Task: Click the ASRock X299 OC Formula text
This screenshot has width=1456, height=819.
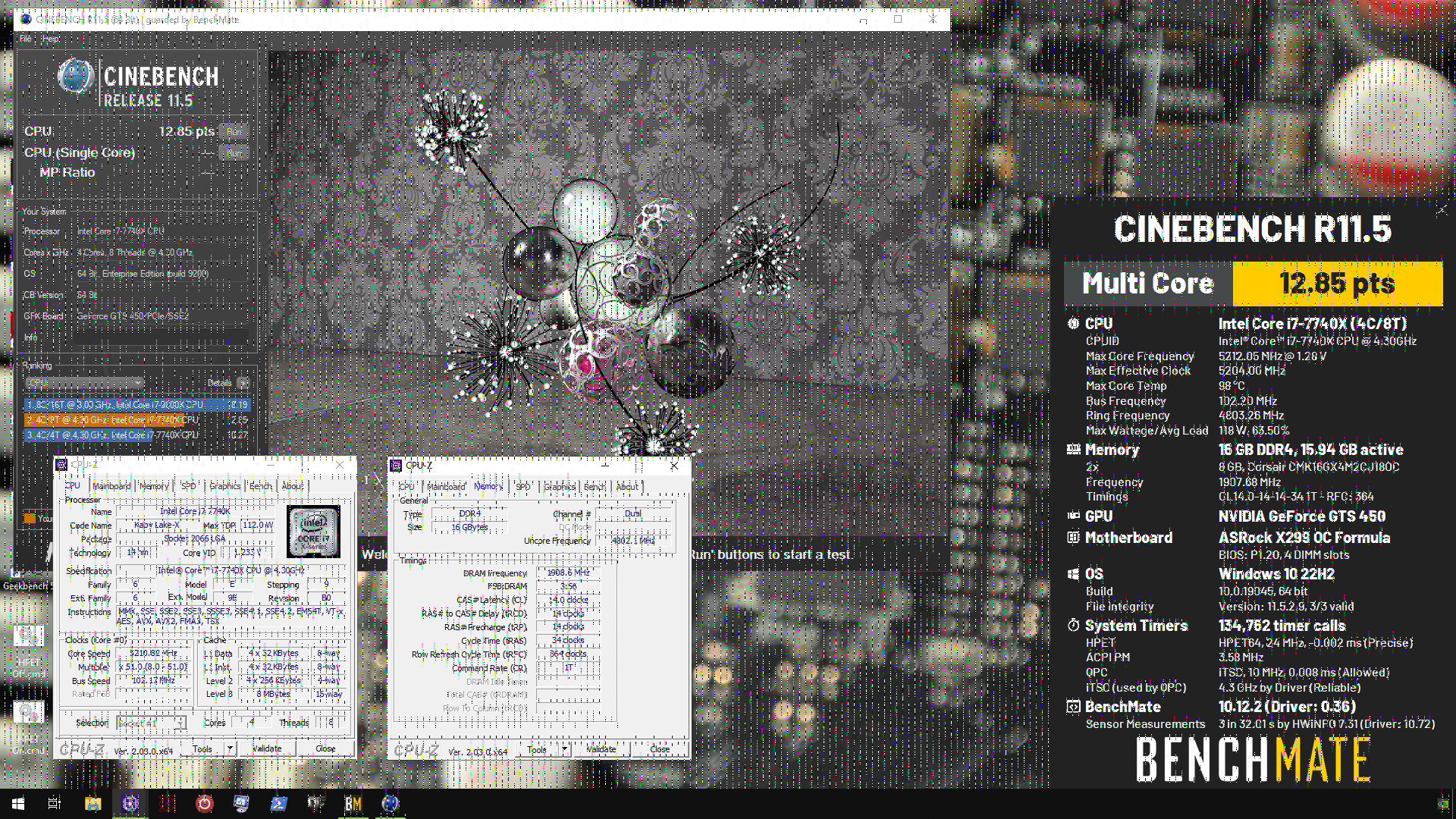Action: [1304, 538]
